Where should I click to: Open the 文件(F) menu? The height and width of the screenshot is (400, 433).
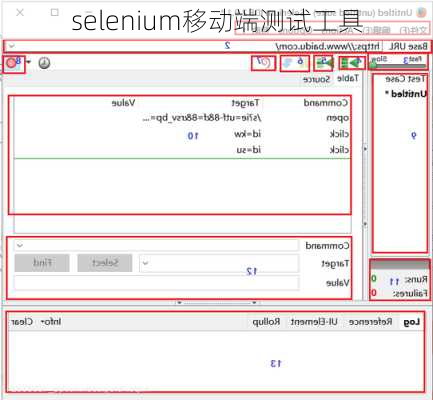[x=413, y=30]
